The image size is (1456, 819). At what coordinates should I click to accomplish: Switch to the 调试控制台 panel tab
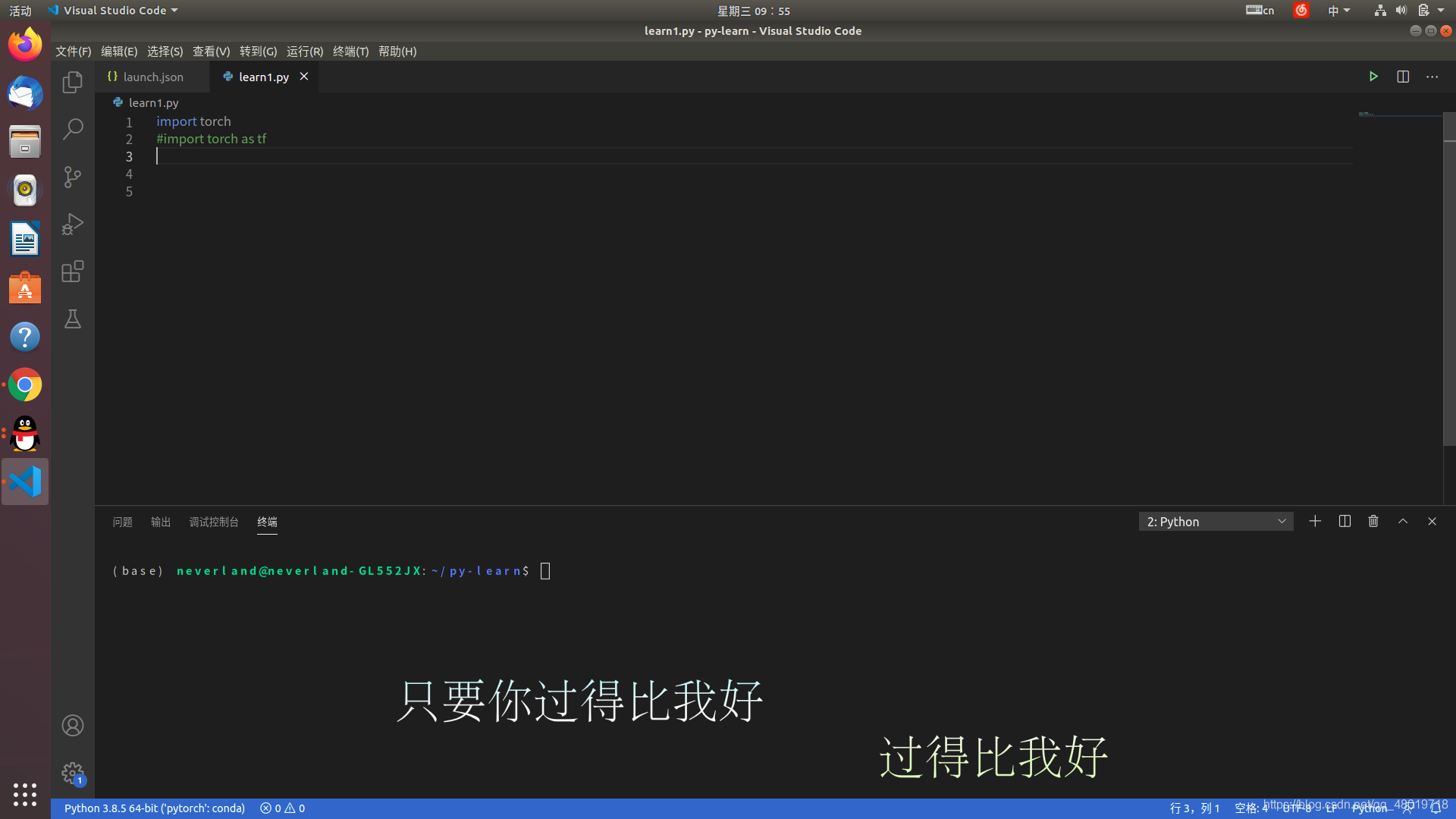(214, 522)
